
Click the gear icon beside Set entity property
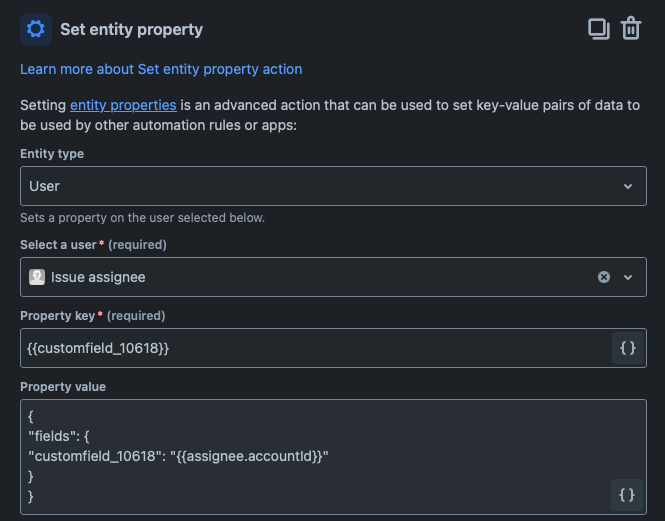36,29
